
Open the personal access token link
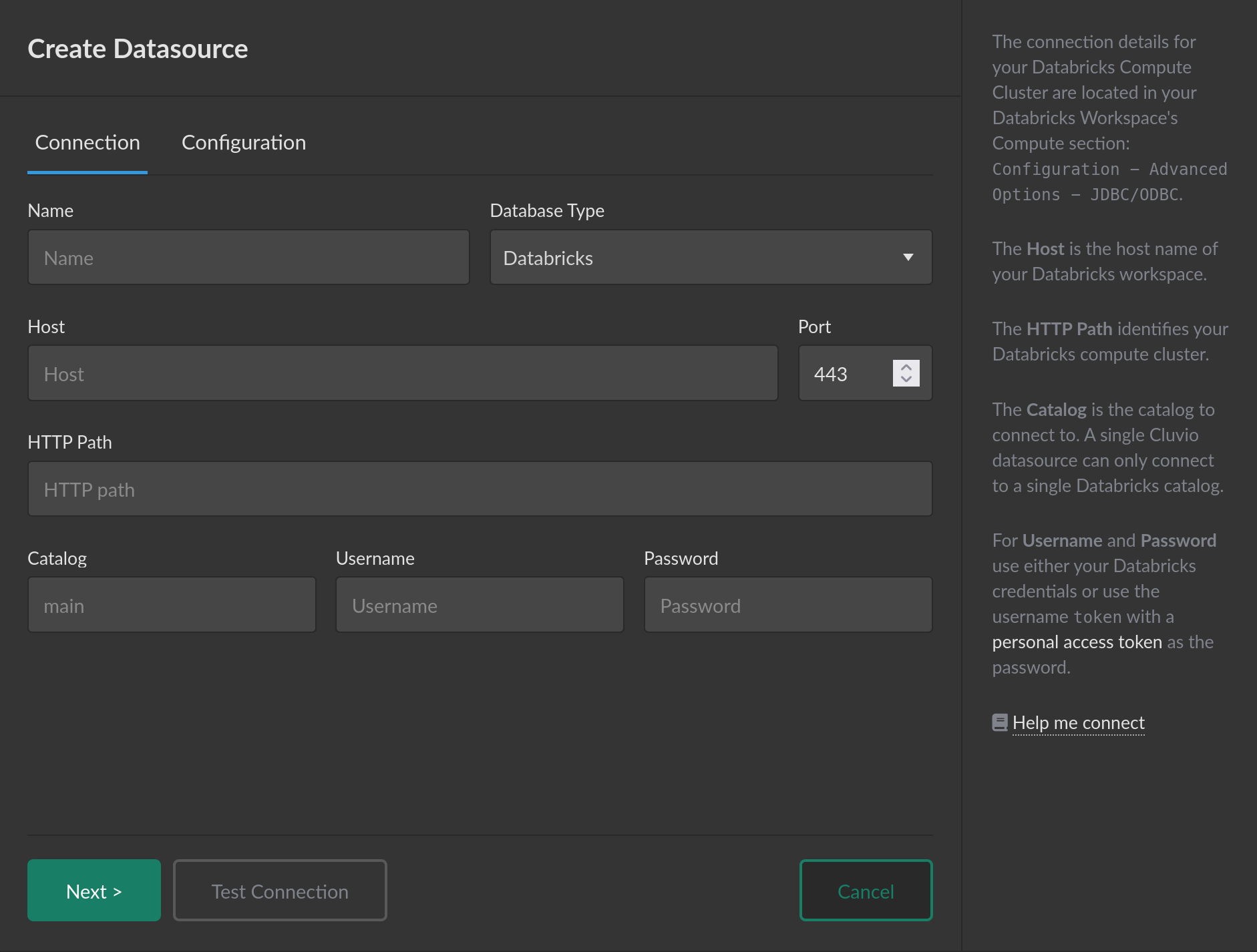click(1077, 642)
